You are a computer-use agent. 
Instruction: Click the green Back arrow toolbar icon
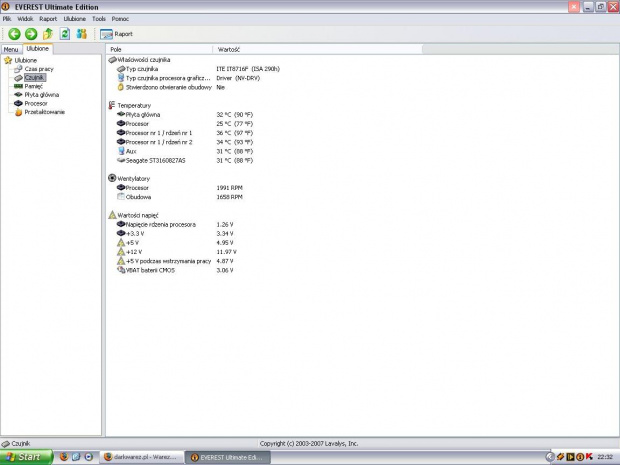14,34
